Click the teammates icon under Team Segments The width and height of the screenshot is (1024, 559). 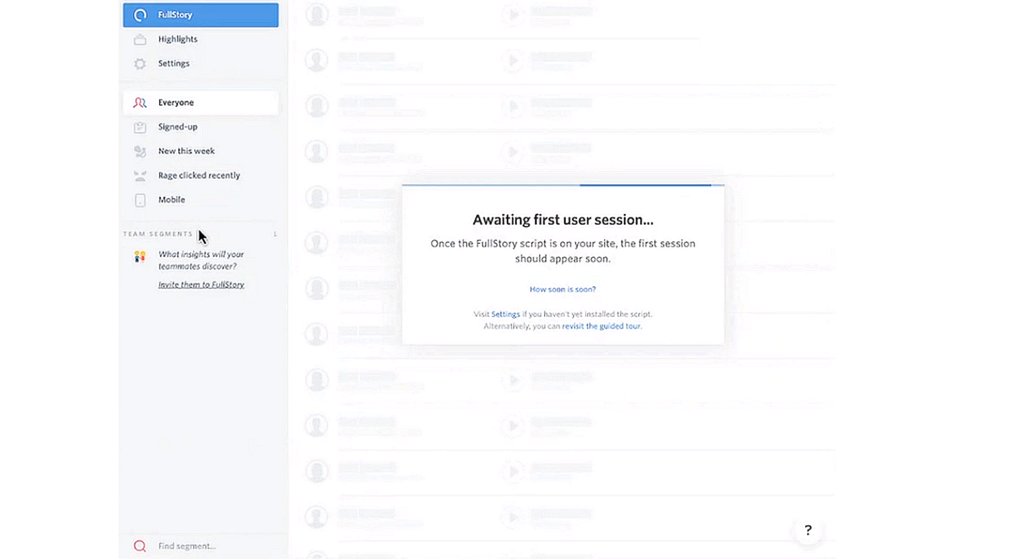click(140, 257)
